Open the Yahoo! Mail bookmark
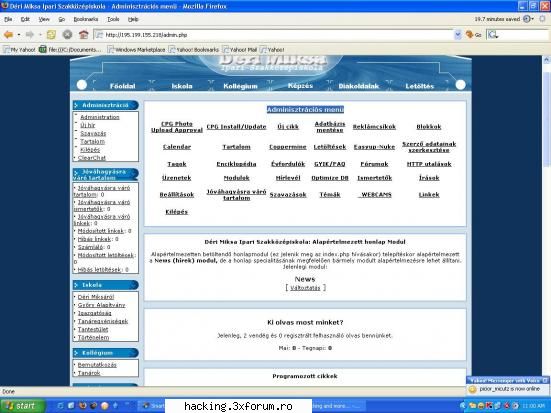The image size is (551, 413). tap(240, 50)
